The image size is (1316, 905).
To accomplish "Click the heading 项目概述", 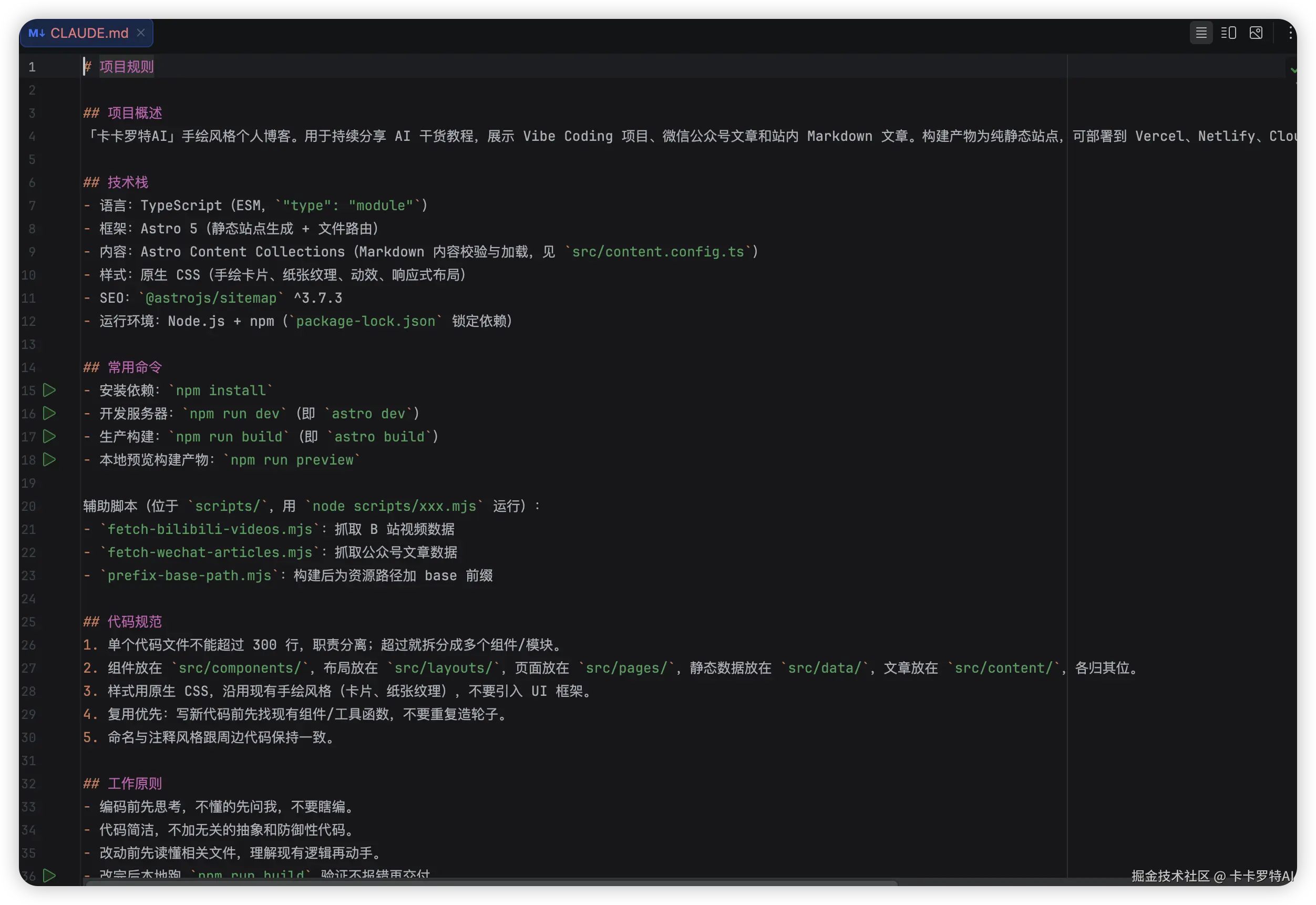I will pyautogui.click(x=135, y=113).
